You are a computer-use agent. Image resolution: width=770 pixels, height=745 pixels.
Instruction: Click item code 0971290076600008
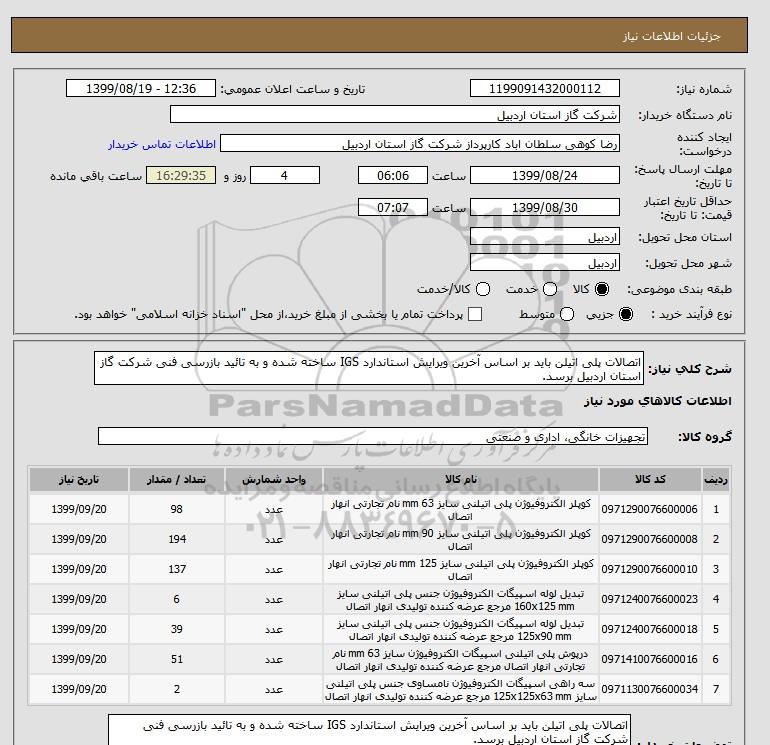pos(649,539)
